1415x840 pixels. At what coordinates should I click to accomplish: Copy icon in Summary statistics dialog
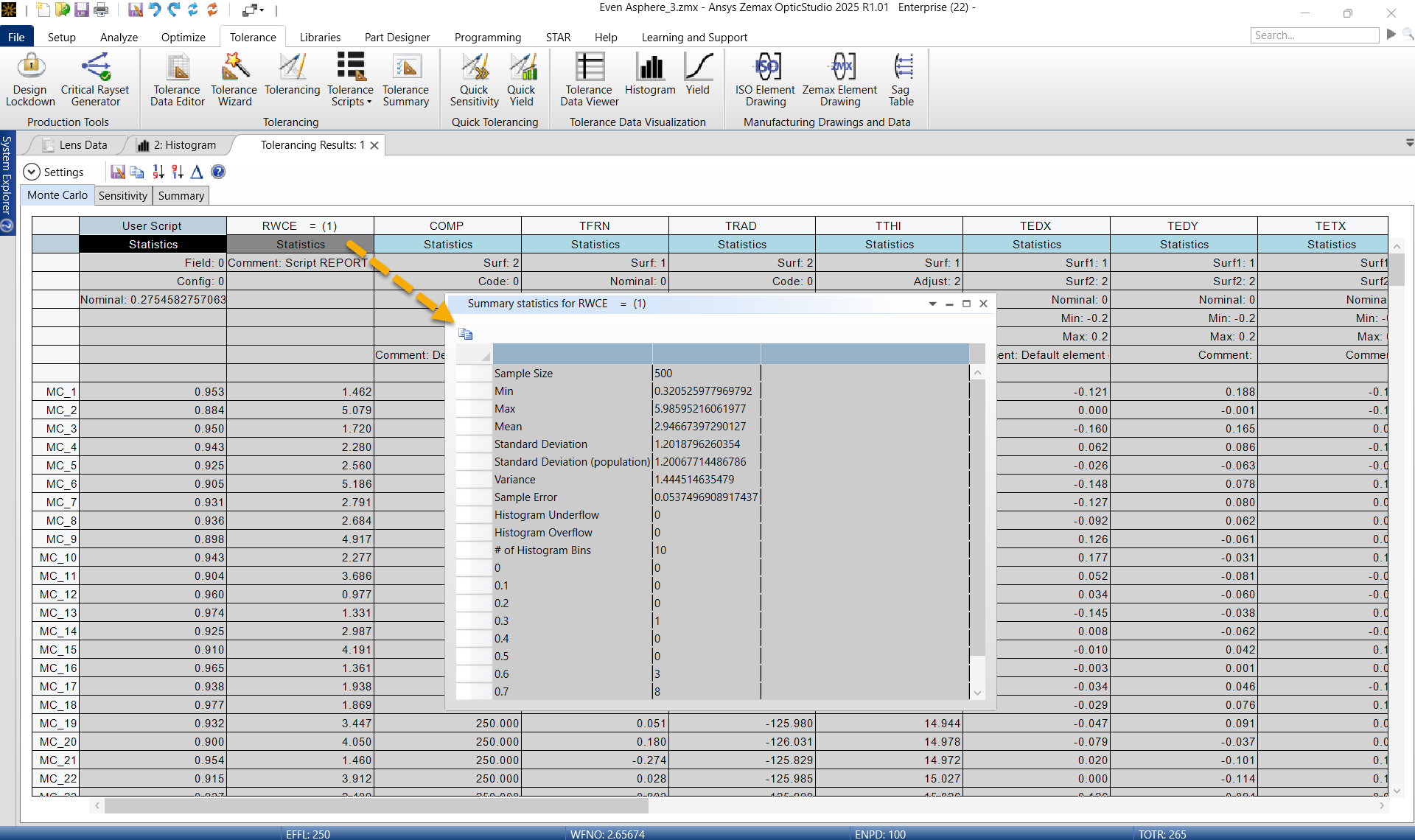click(x=465, y=334)
